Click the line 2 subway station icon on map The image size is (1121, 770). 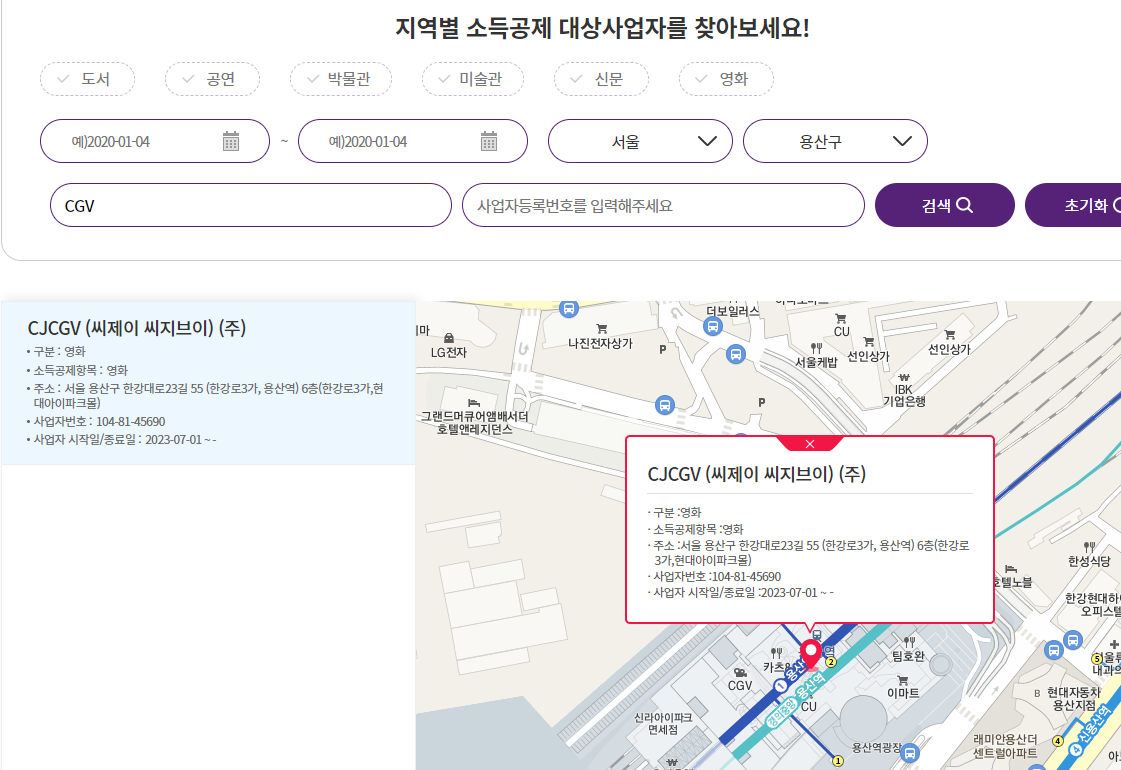click(x=830, y=662)
